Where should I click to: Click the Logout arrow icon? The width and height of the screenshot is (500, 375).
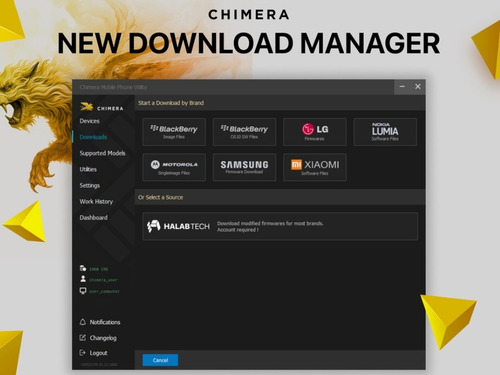82,352
